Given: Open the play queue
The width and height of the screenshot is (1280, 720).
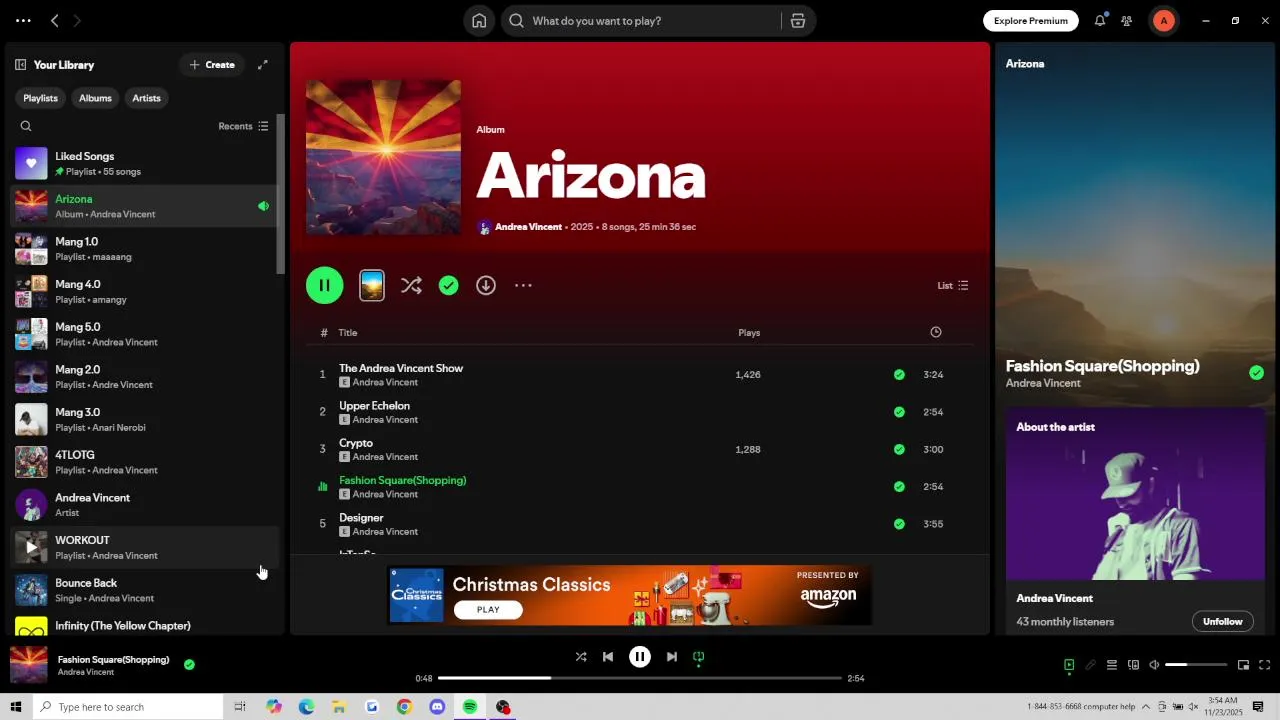Looking at the screenshot, I should [1111, 665].
